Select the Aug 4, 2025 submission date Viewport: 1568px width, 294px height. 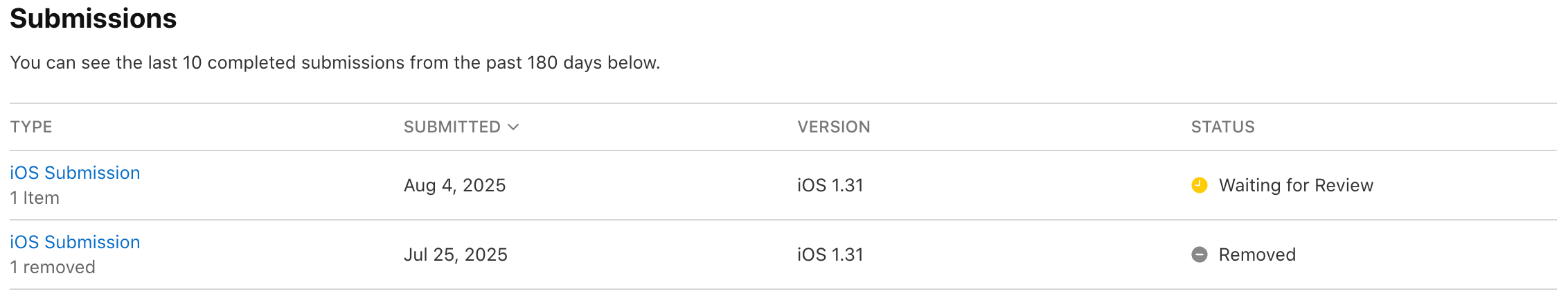455,185
